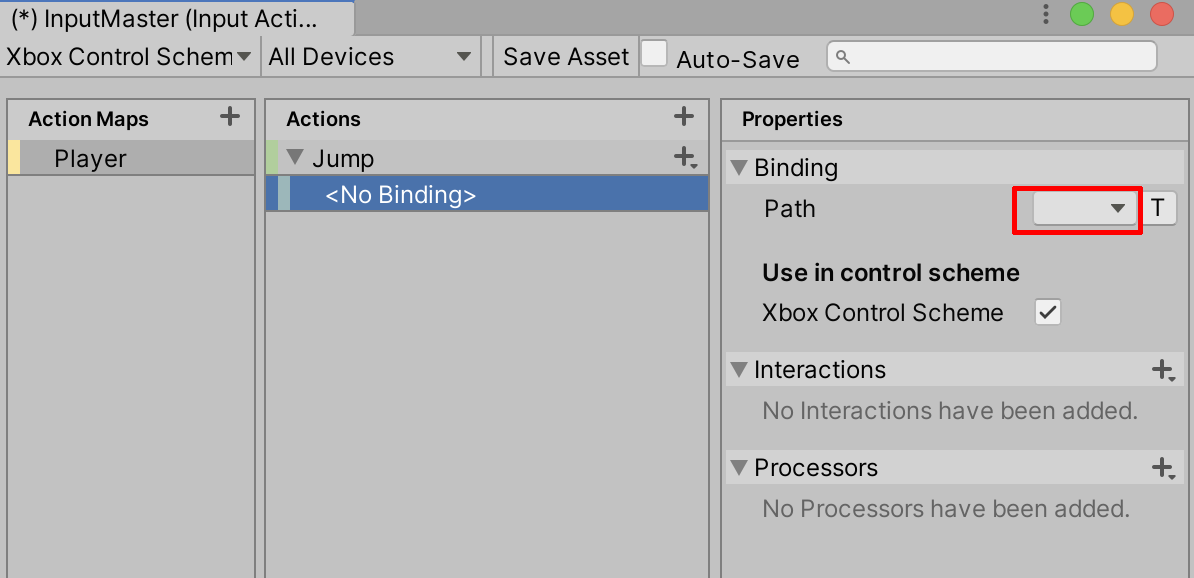
Task: Collapse the Binding section
Action: click(x=739, y=167)
